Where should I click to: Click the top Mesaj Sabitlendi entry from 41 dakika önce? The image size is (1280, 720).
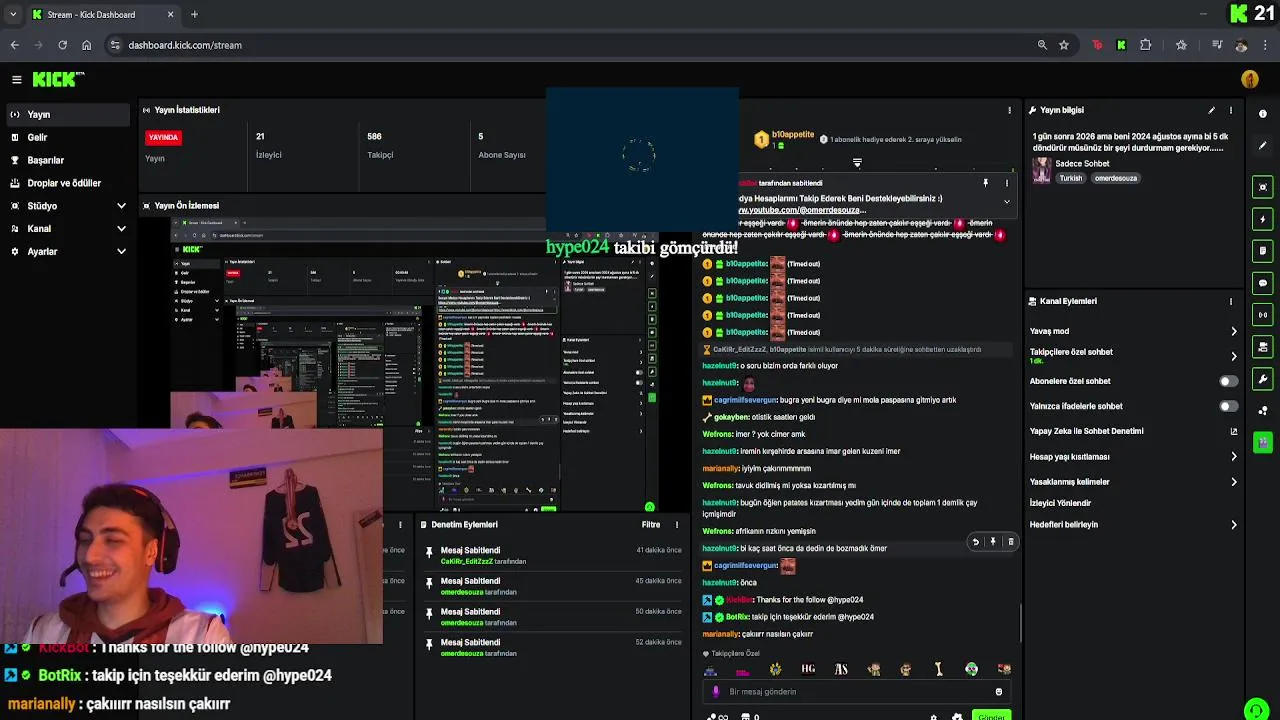(x=553, y=555)
